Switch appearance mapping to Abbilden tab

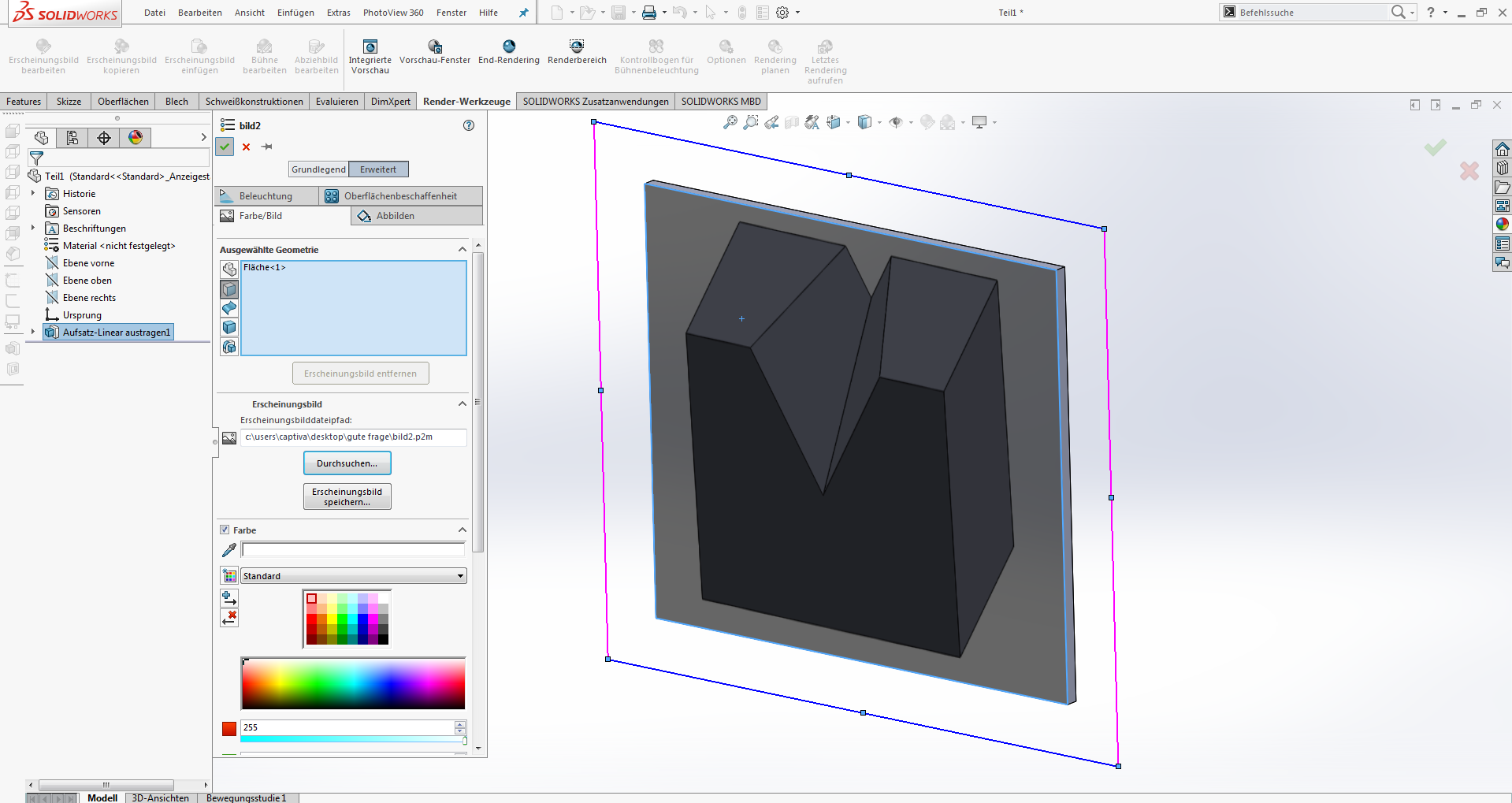click(416, 215)
